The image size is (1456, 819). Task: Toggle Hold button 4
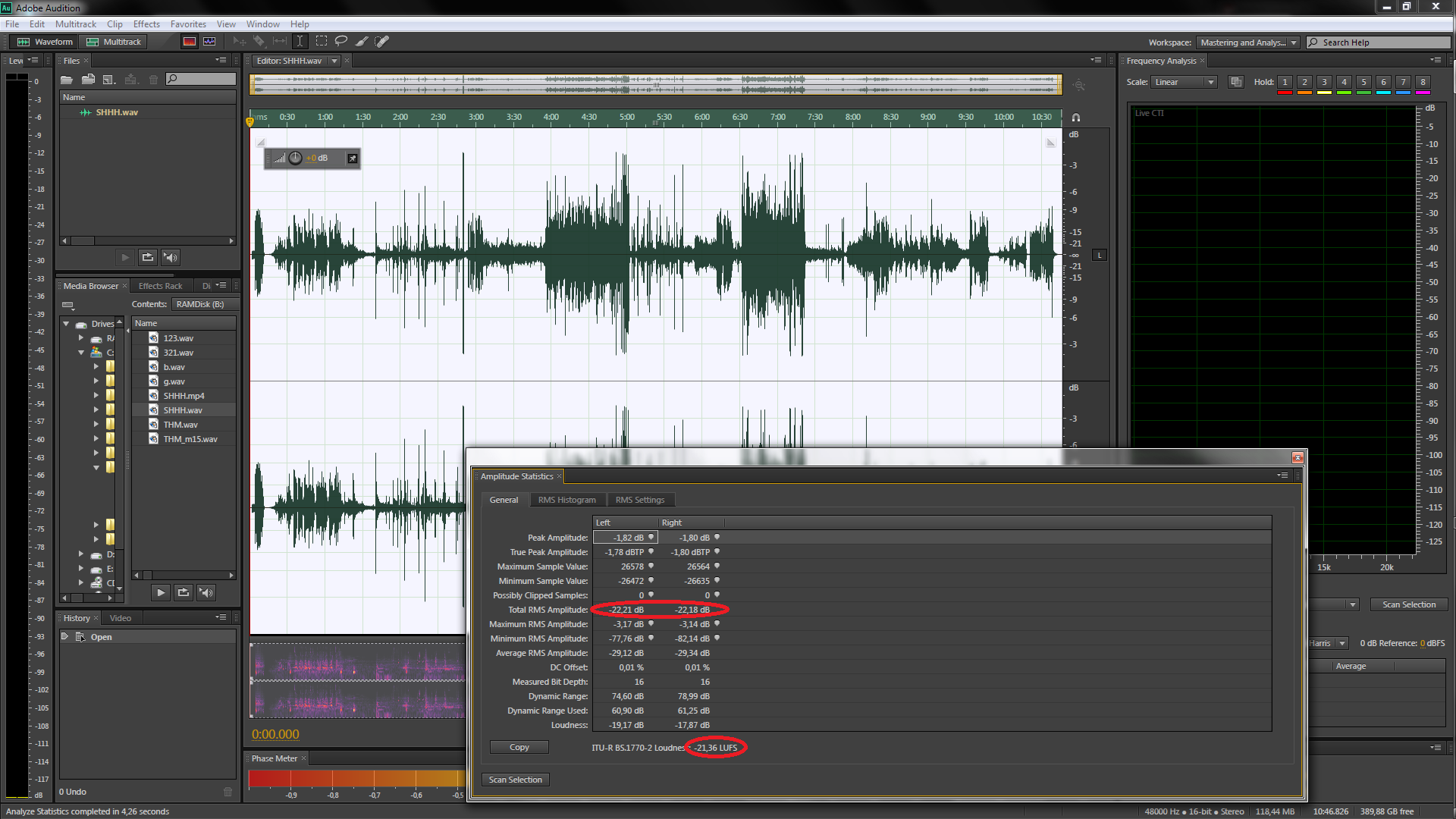1344,82
